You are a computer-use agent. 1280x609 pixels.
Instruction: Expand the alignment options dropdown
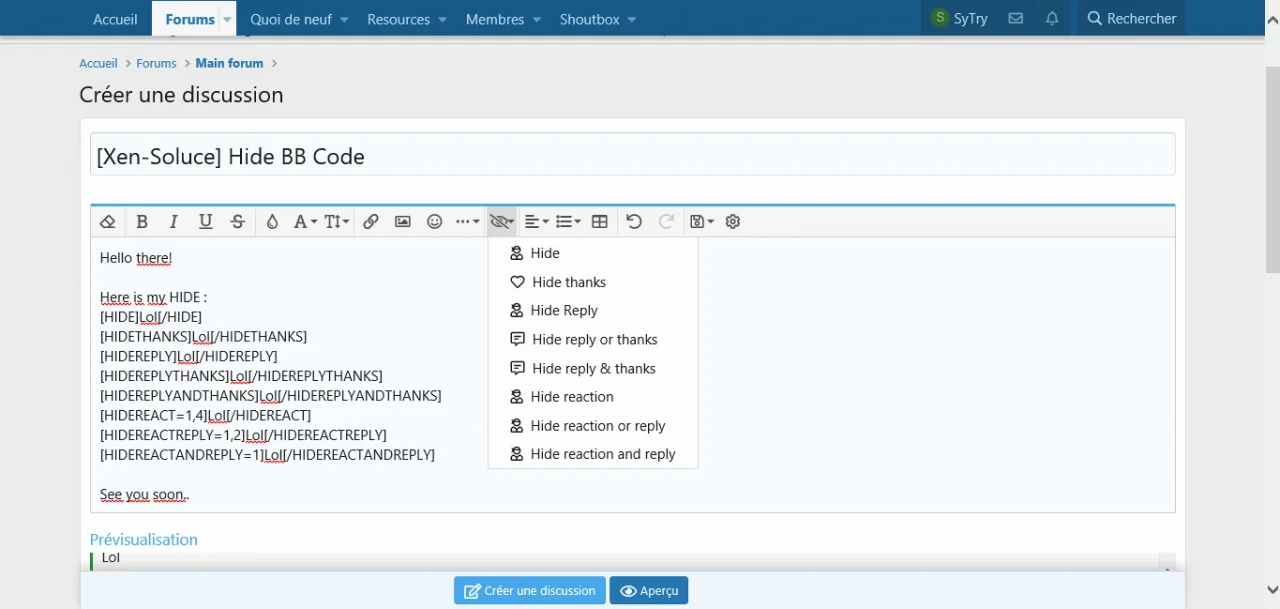click(x=536, y=221)
